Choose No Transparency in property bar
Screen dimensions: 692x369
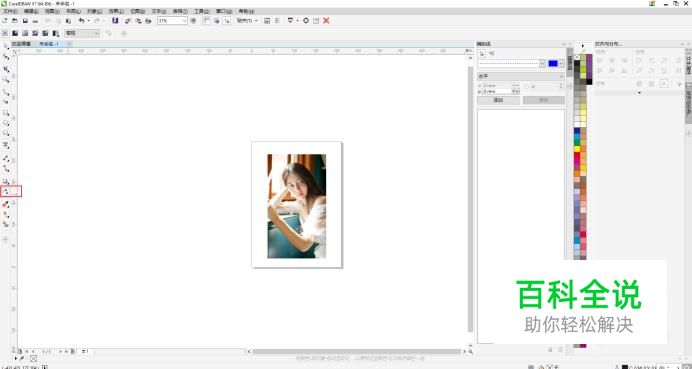coord(5,33)
